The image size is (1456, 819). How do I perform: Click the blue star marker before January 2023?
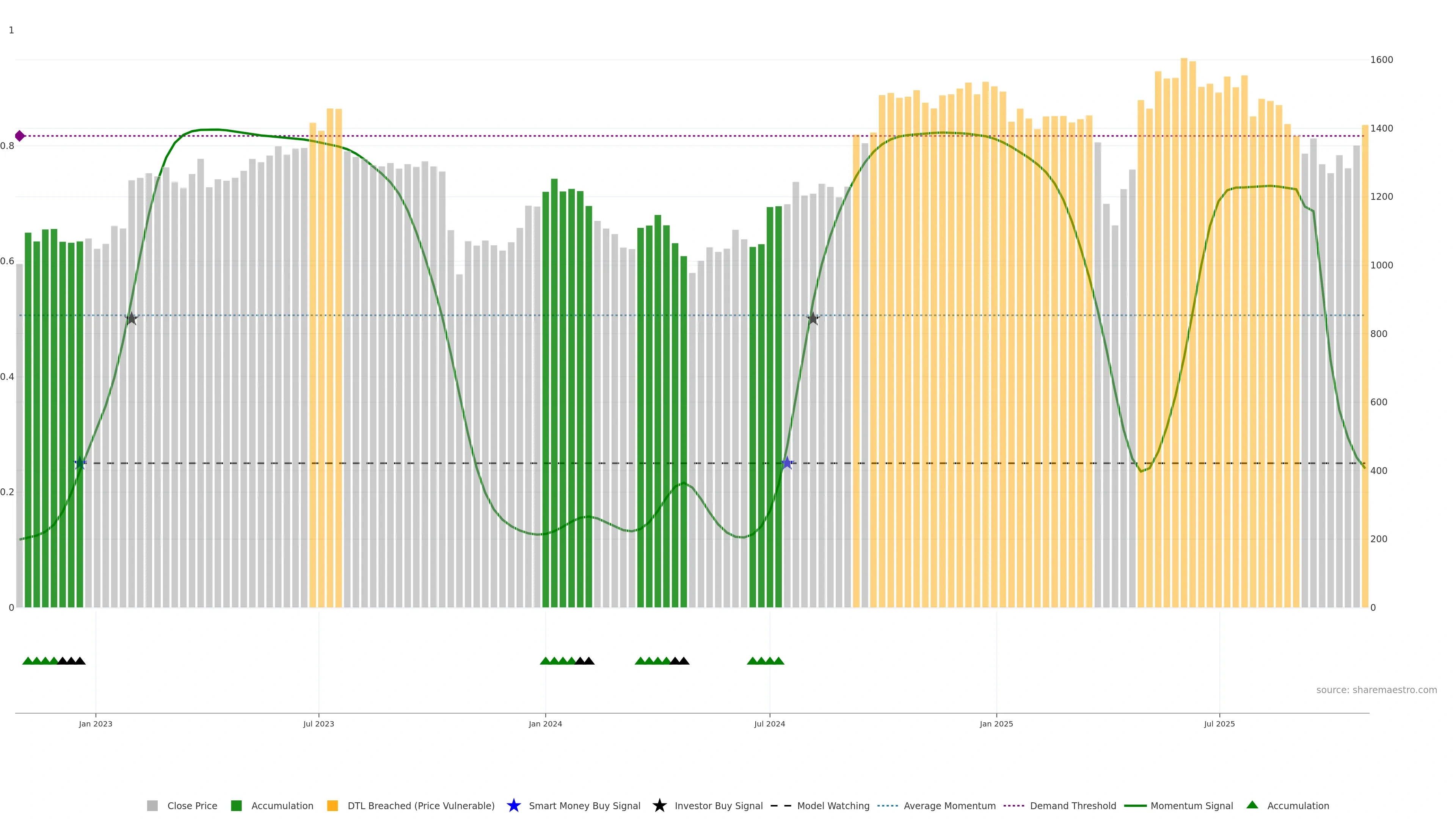click(x=80, y=463)
